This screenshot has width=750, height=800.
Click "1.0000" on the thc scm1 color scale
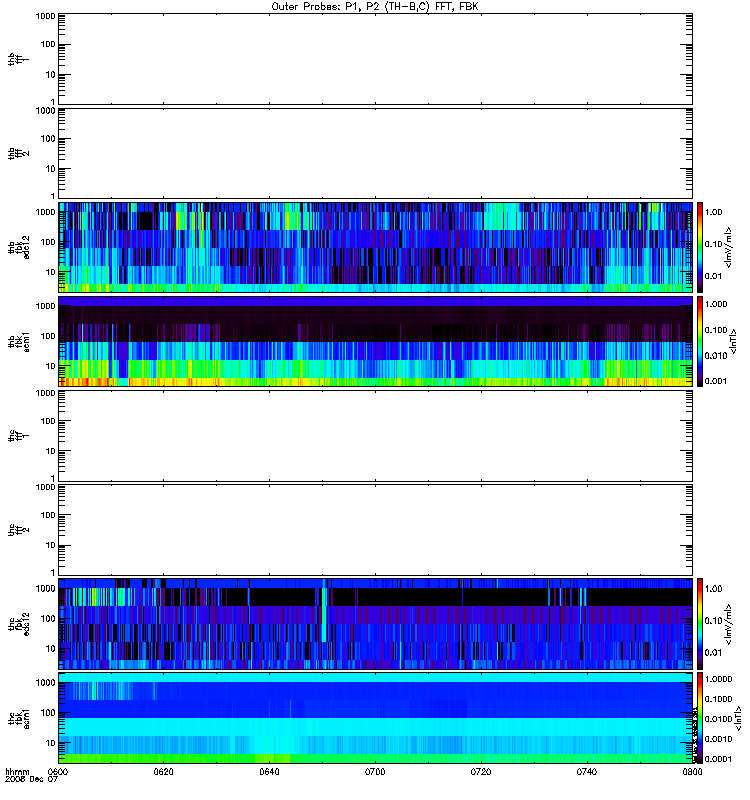pyautogui.click(x=718, y=679)
